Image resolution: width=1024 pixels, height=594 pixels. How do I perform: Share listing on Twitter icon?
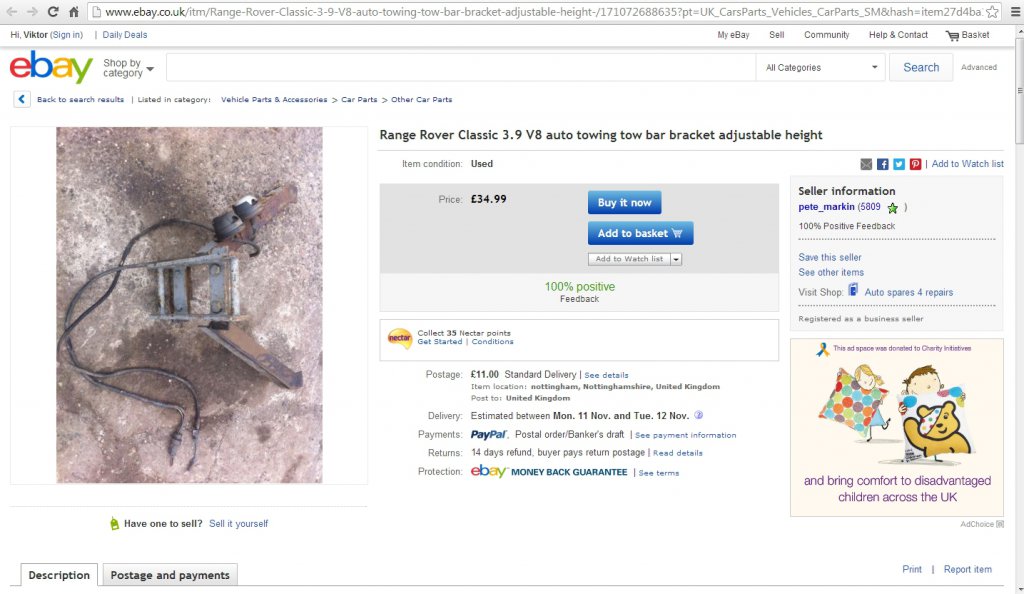pyautogui.click(x=899, y=164)
